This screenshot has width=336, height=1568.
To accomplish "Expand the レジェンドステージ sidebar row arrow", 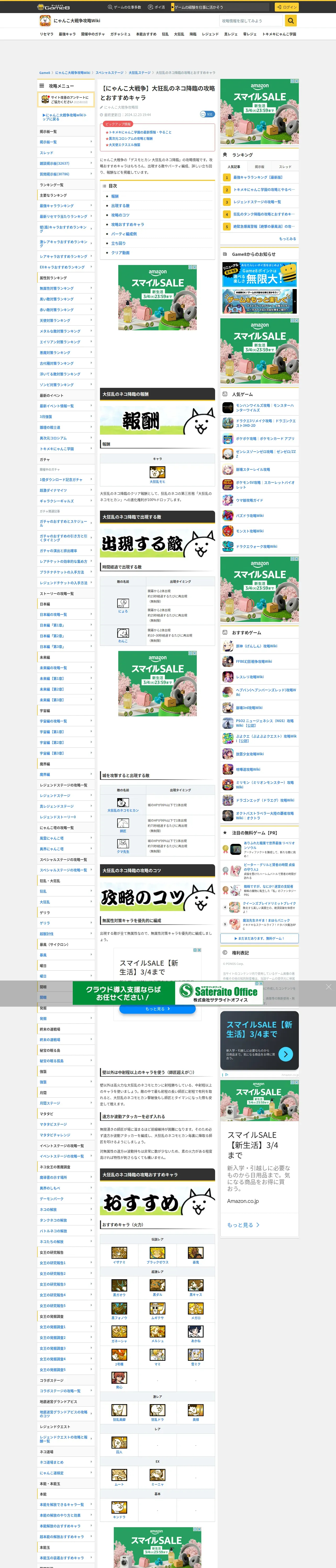I will [92, 795].
